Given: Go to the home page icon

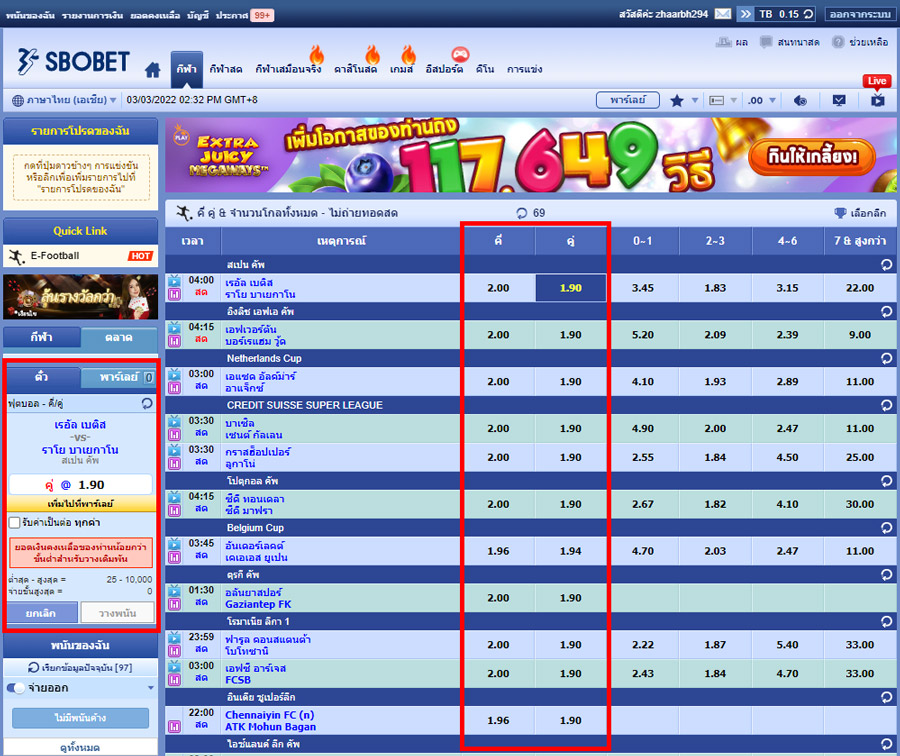Looking at the screenshot, I should (x=152, y=70).
